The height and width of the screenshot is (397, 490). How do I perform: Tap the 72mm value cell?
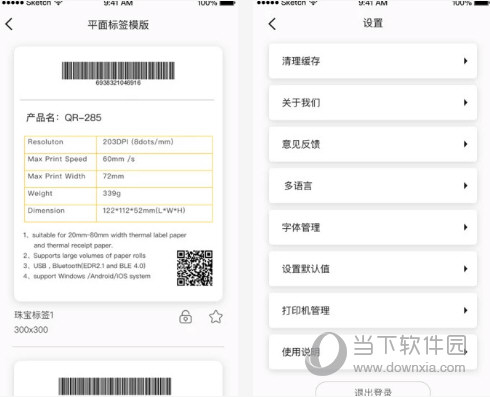click(154, 179)
